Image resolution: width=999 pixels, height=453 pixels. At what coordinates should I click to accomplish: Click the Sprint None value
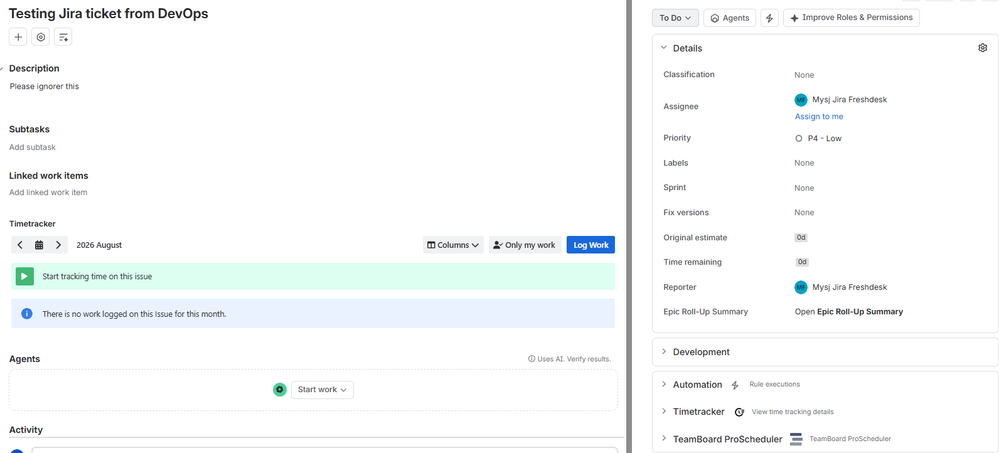tap(804, 188)
